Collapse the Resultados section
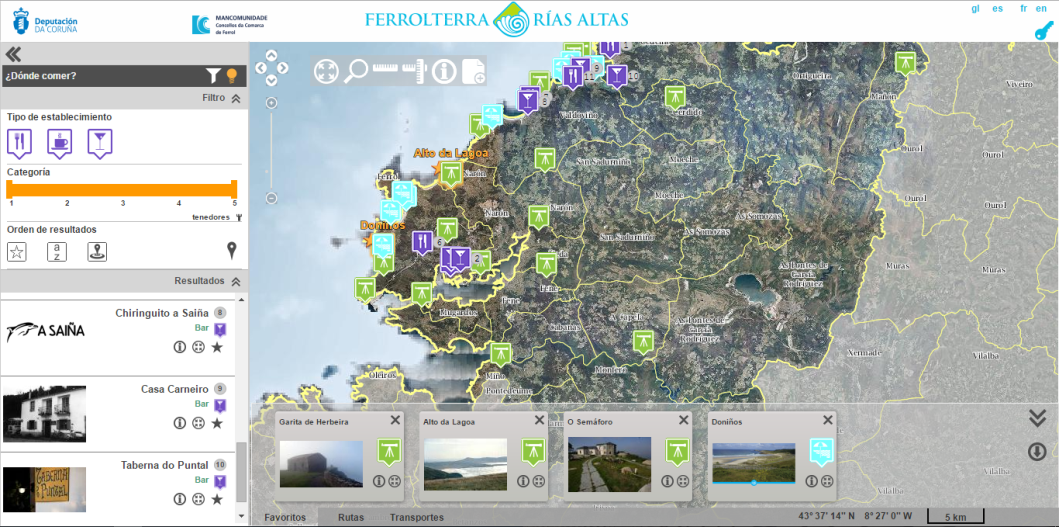The image size is (1059, 527). point(236,281)
